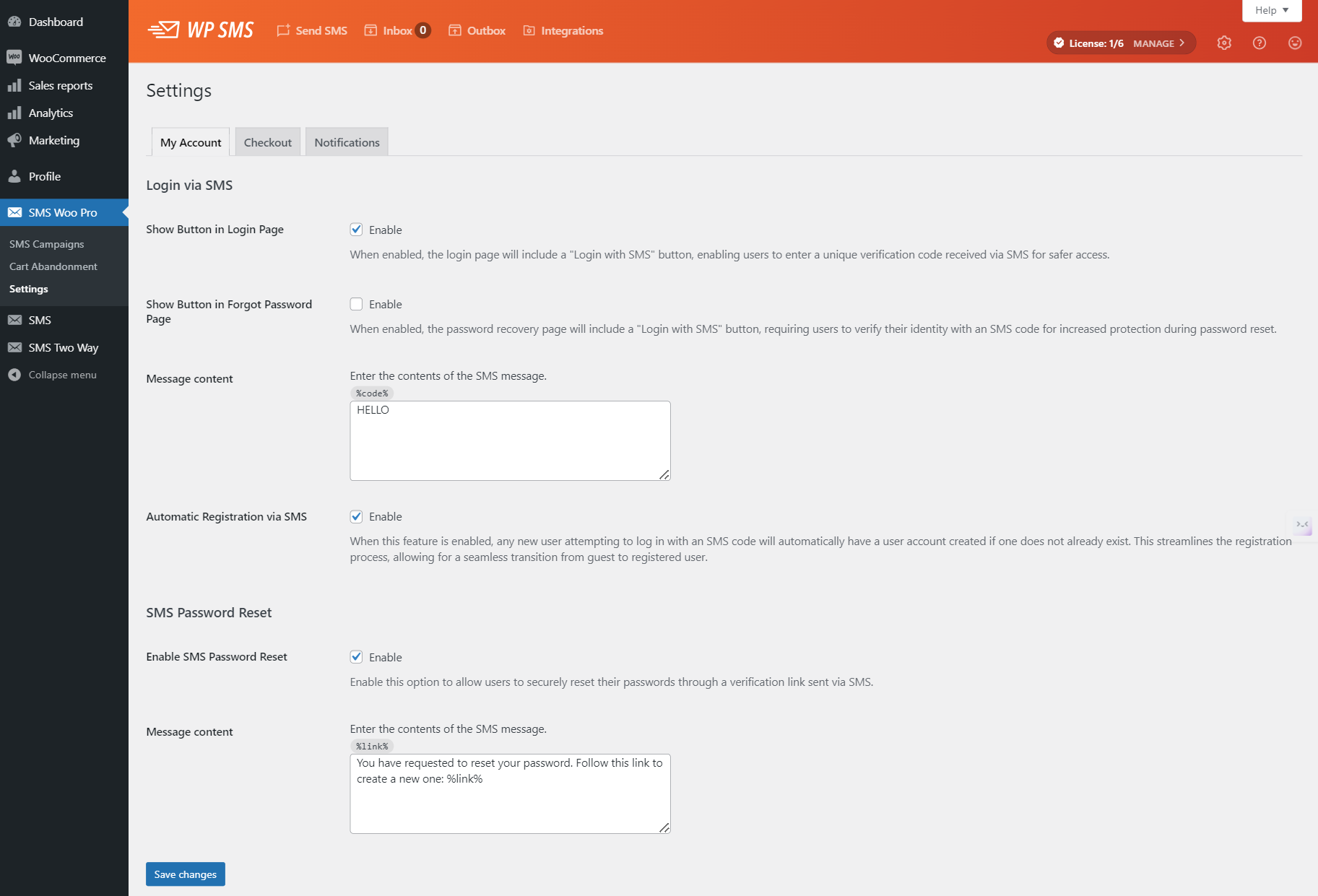
Task: Click the smiley feedback icon
Action: 1295,43
